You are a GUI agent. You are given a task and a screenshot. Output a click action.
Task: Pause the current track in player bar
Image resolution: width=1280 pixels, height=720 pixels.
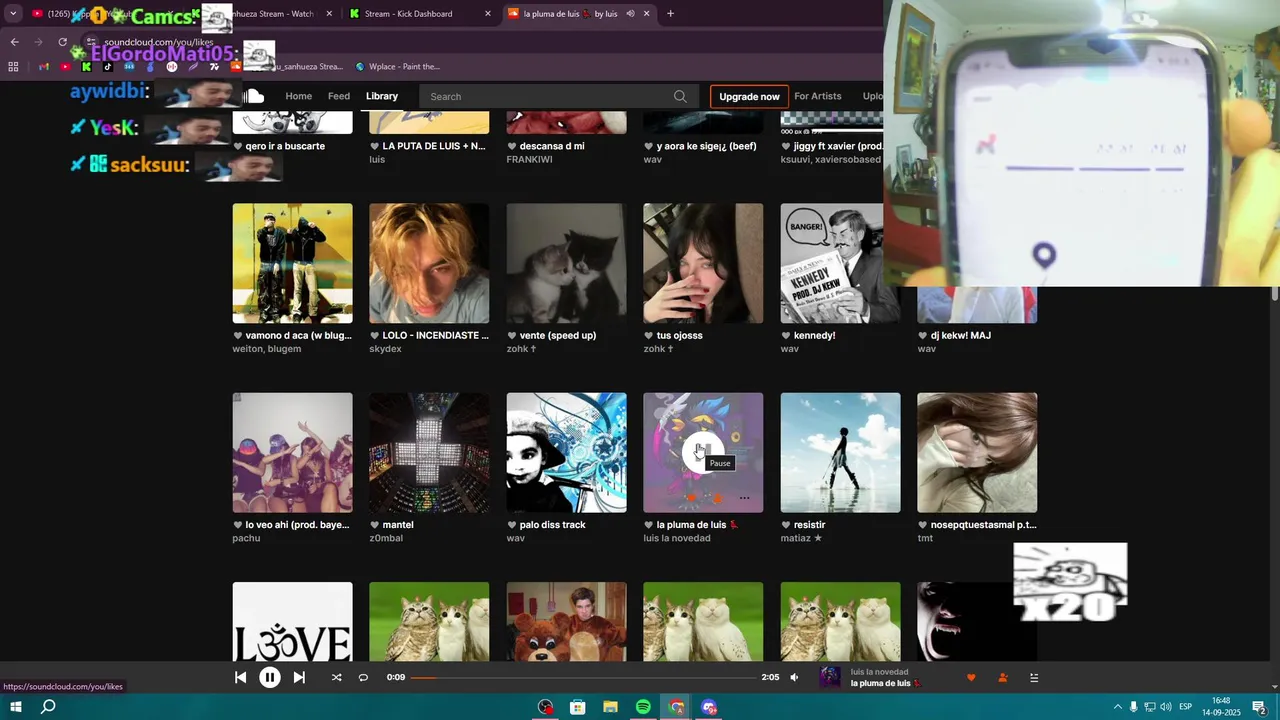pos(270,677)
